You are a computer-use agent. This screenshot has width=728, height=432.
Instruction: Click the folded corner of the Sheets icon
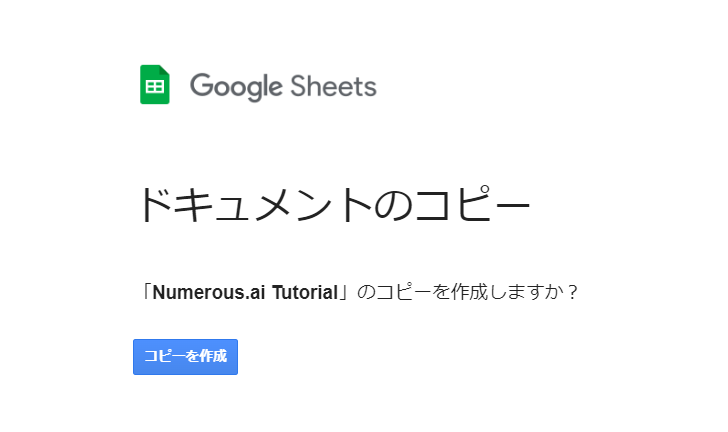pos(165,70)
